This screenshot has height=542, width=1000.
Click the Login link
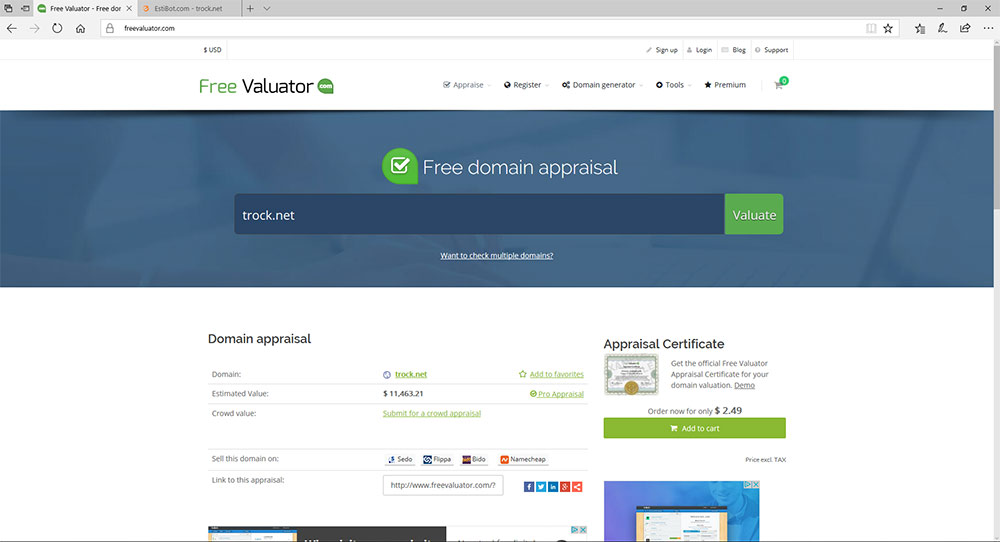(699, 50)
